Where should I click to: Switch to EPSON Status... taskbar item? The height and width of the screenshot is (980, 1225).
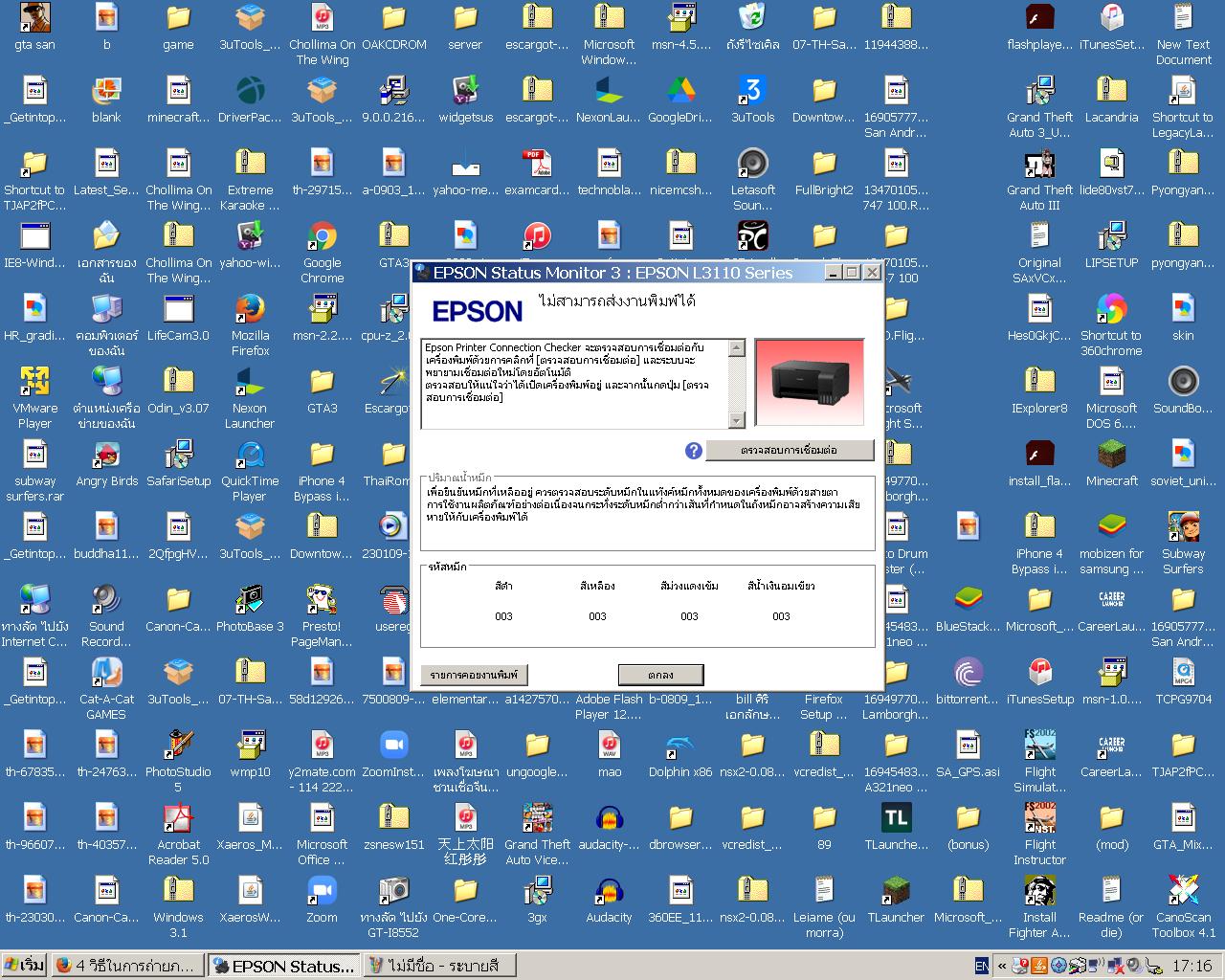click(x=284, y=966)
